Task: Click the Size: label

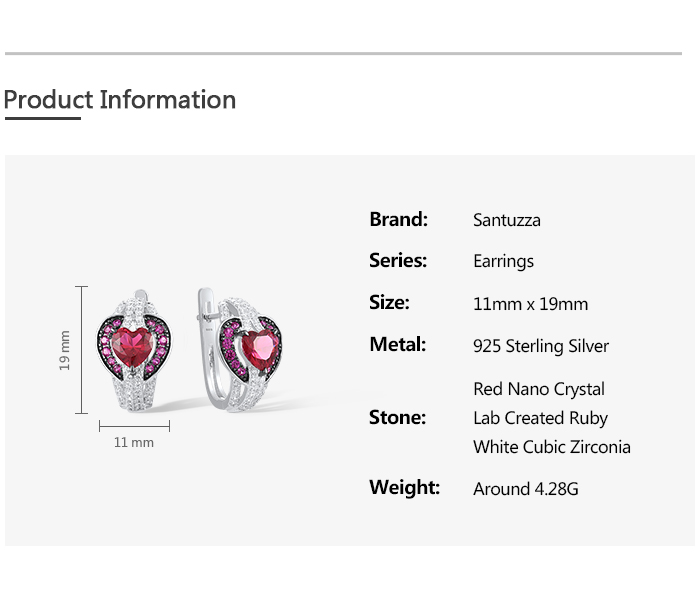Action: pos(389,302)
